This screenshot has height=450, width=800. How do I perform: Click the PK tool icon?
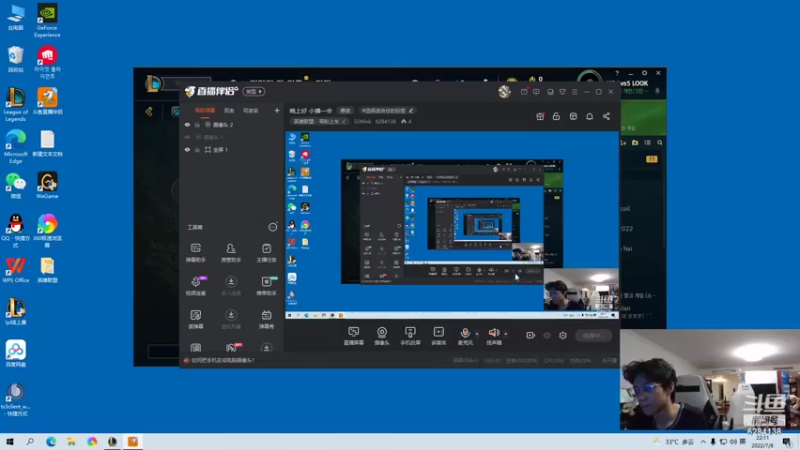pos(231,348)
